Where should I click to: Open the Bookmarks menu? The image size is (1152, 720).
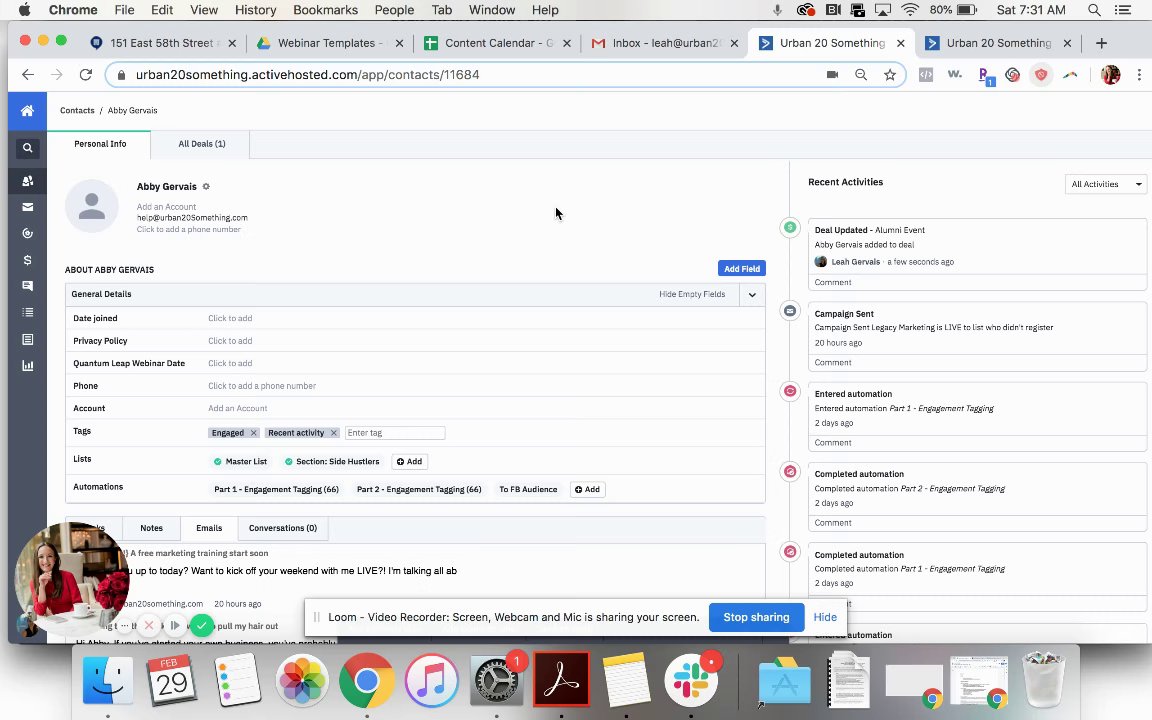(325, 10)
